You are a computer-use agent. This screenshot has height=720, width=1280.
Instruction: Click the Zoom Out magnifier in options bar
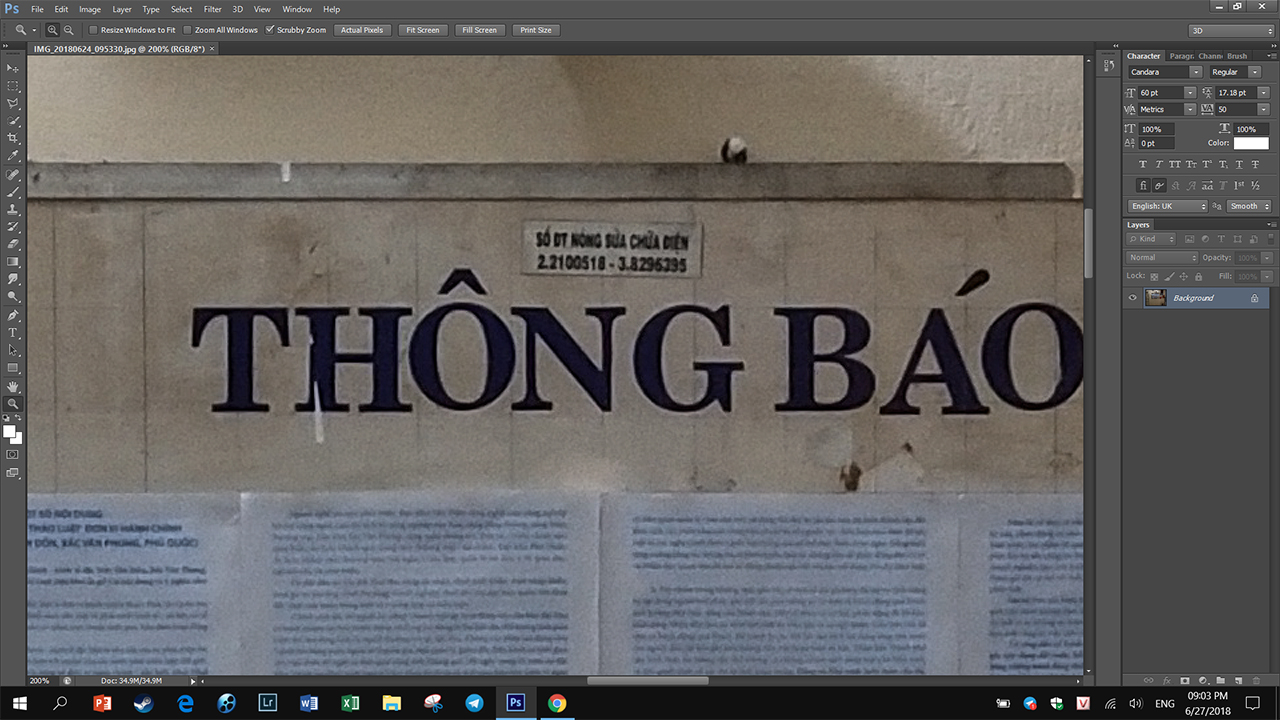(x=68, y=30)
